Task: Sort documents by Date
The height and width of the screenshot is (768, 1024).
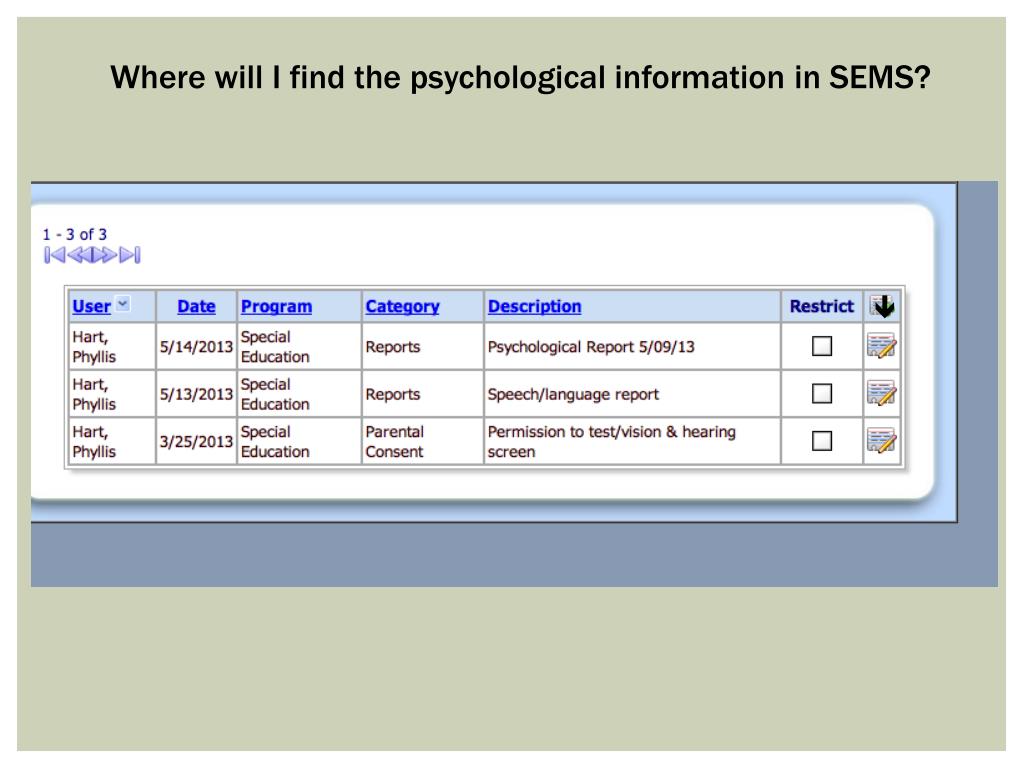Action: [196, 306]
